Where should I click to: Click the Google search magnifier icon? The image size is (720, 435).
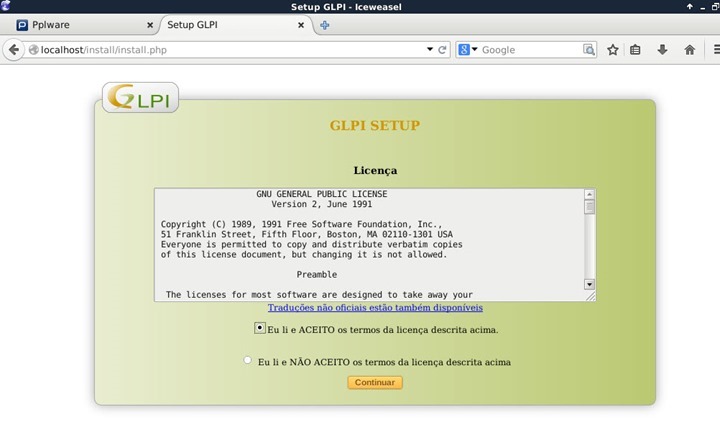coord(589,50)
